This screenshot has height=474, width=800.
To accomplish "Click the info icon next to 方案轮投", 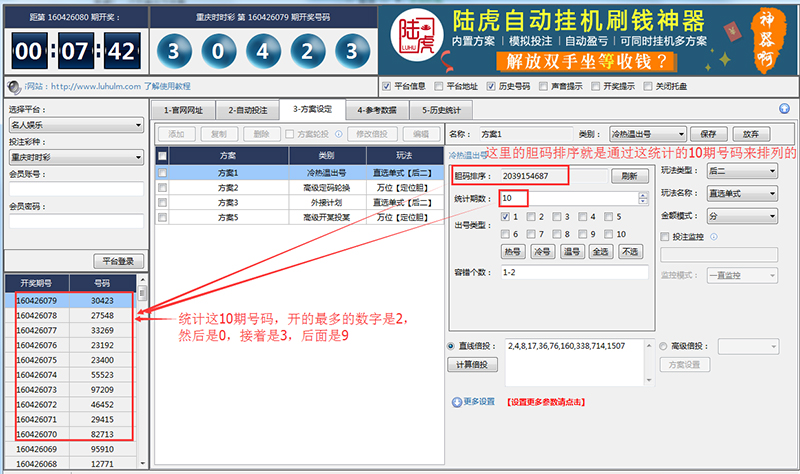I will [338, 134].
